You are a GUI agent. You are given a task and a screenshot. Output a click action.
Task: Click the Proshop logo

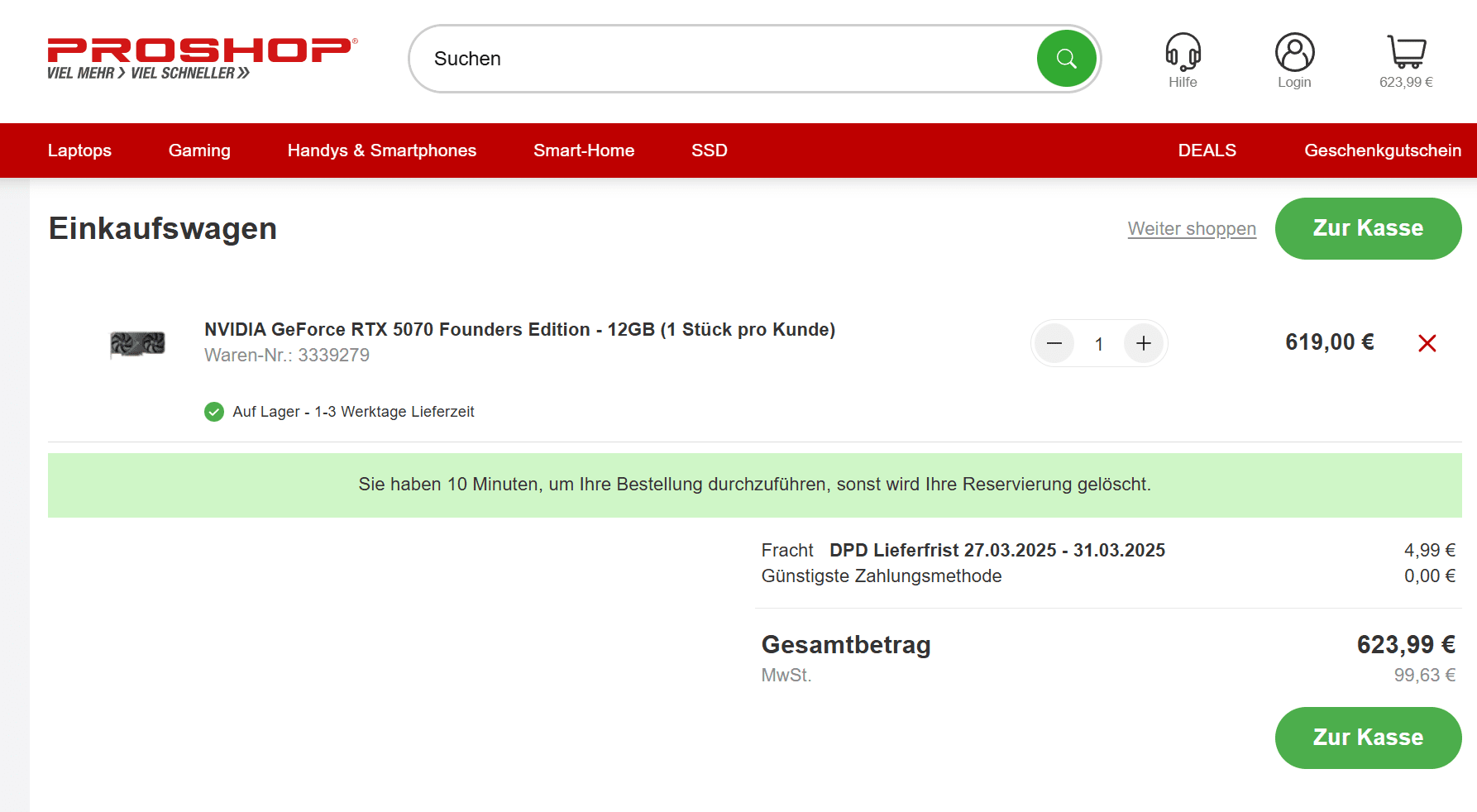pyautogui.click(x=203, y=59)
